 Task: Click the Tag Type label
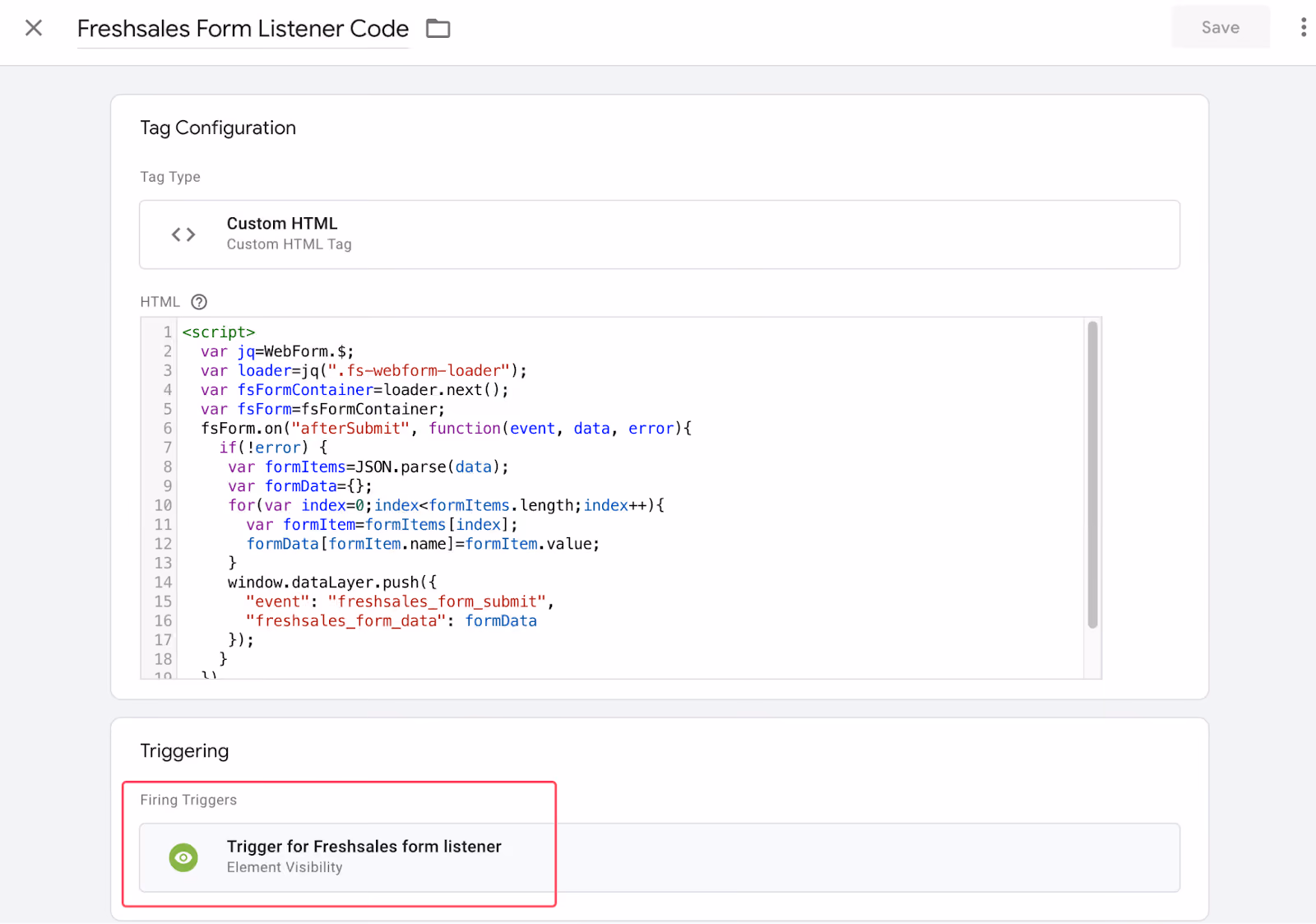pos(170,177)
